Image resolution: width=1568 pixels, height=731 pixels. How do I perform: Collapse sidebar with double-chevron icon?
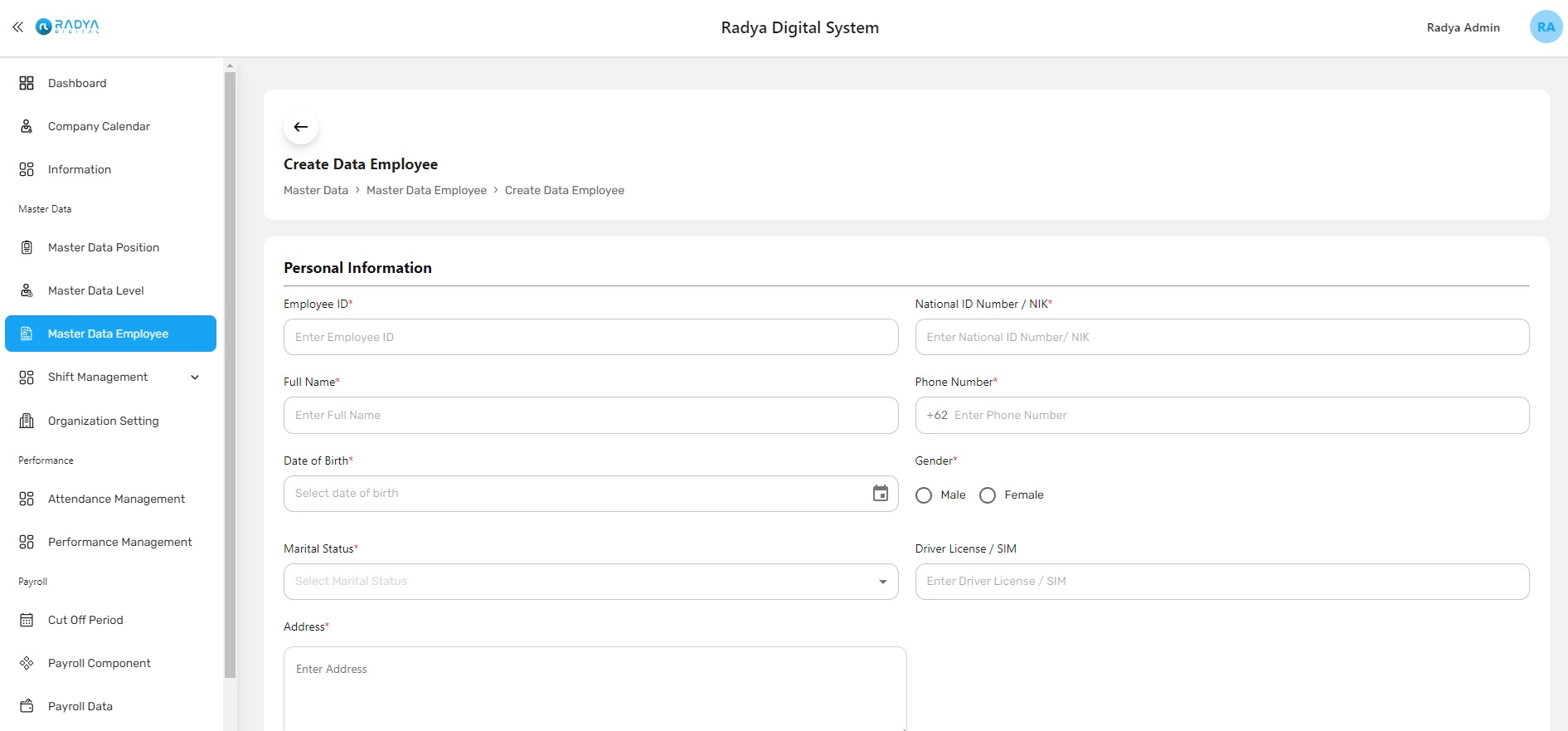tap(17, 27)
